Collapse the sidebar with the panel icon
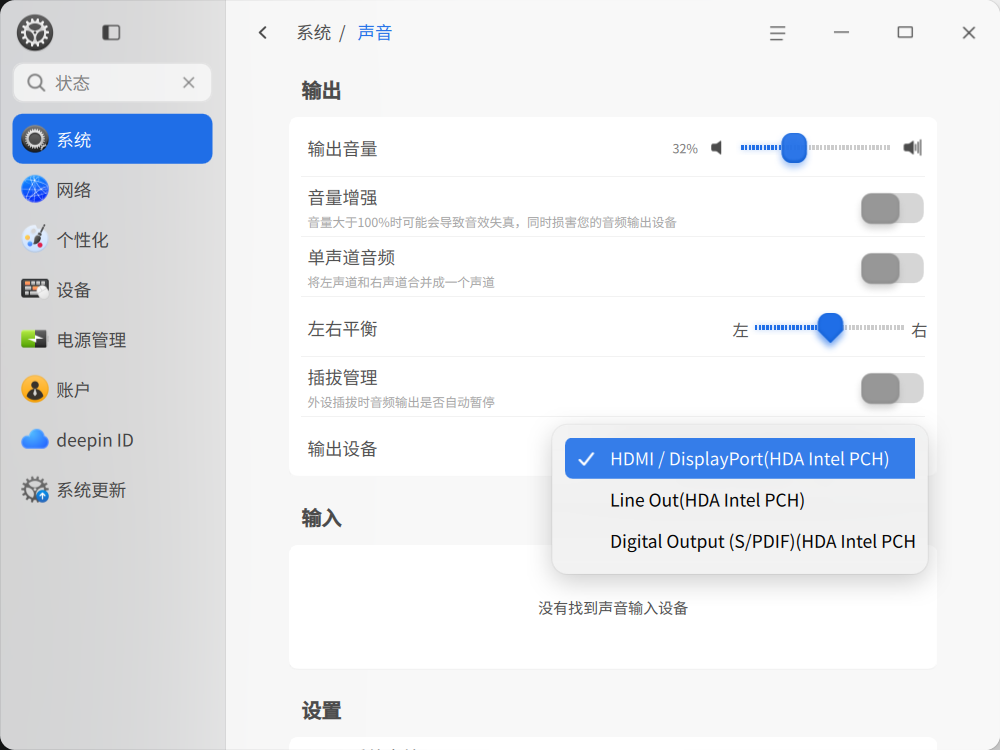 pyautogui.click(x=111, y=33)
